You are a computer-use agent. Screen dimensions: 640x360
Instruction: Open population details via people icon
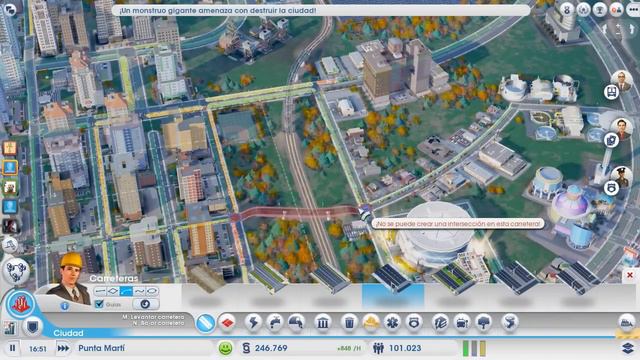coord(378,348)
